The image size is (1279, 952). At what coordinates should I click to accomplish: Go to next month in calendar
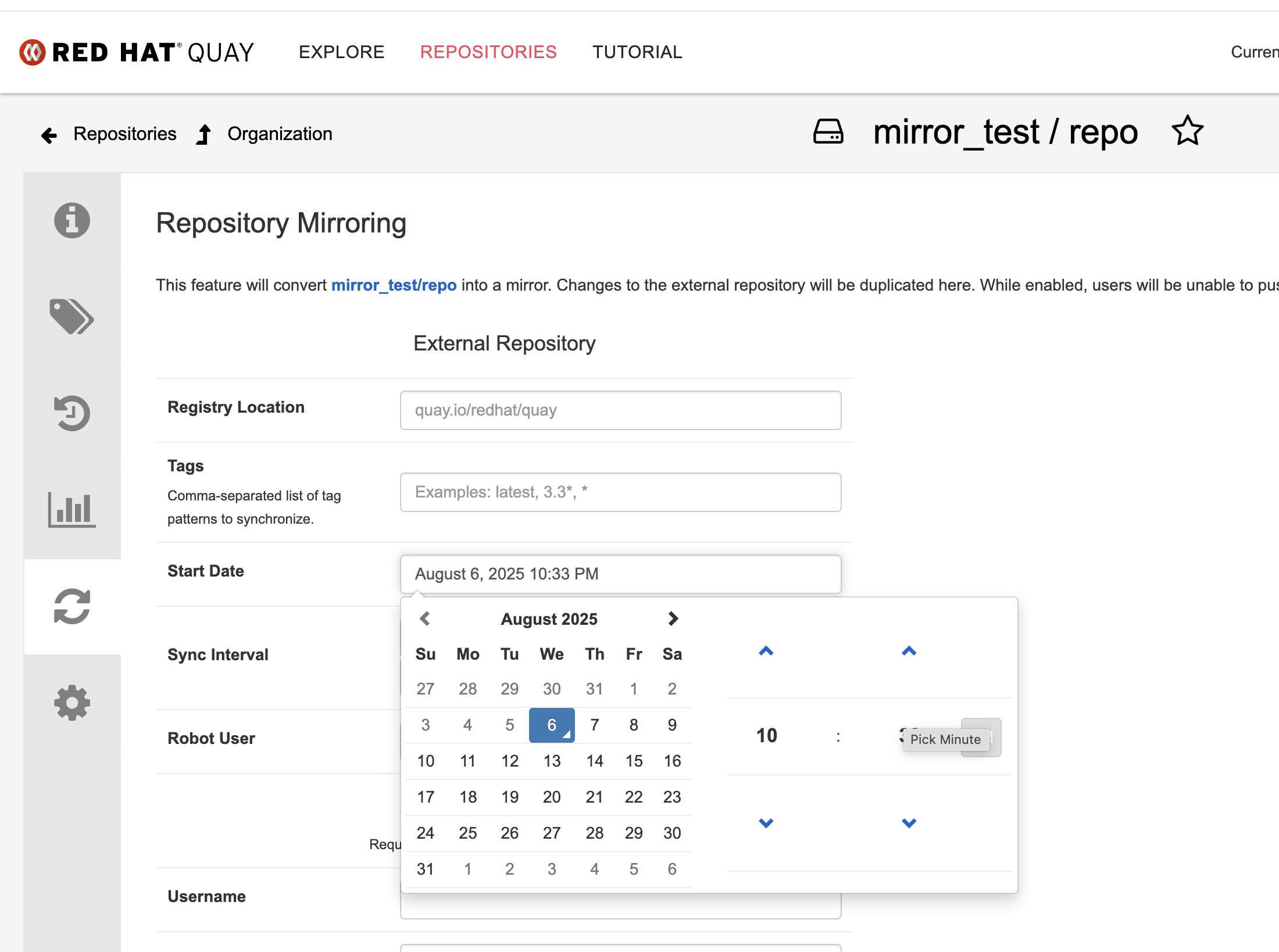(x=673, y=618)
